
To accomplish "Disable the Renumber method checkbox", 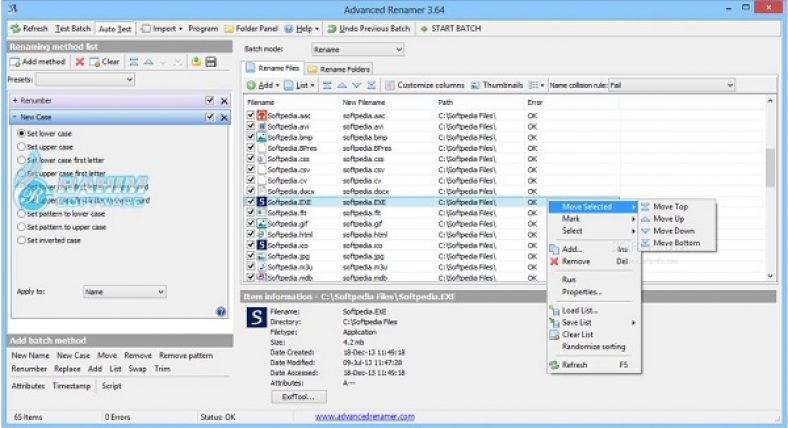I will tap(209, 101).
